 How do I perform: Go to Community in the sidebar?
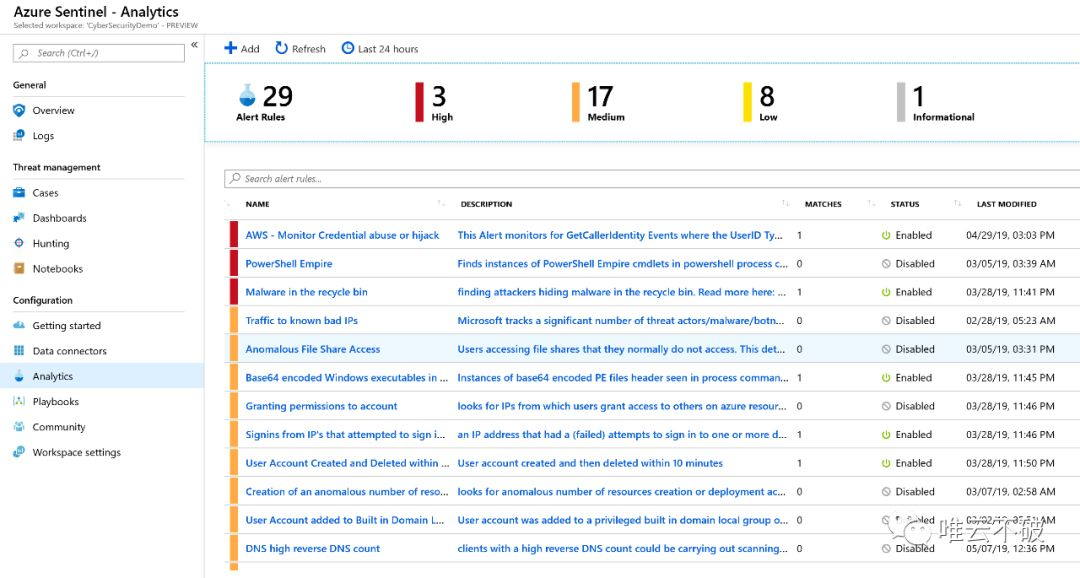pyautogui.click(x=59, y=427)
